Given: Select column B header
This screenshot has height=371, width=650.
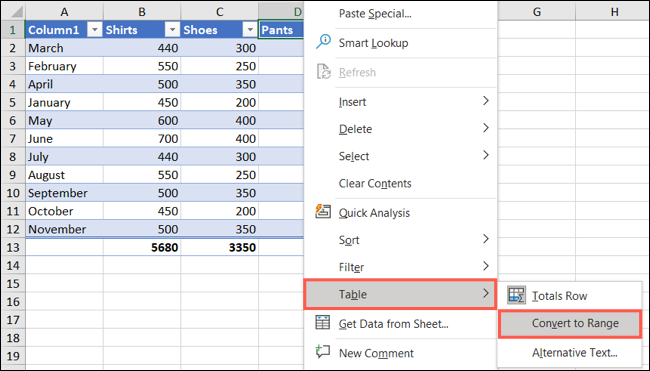Looking at the screenshot, I should pyautogui.click(x=142, y=12).
